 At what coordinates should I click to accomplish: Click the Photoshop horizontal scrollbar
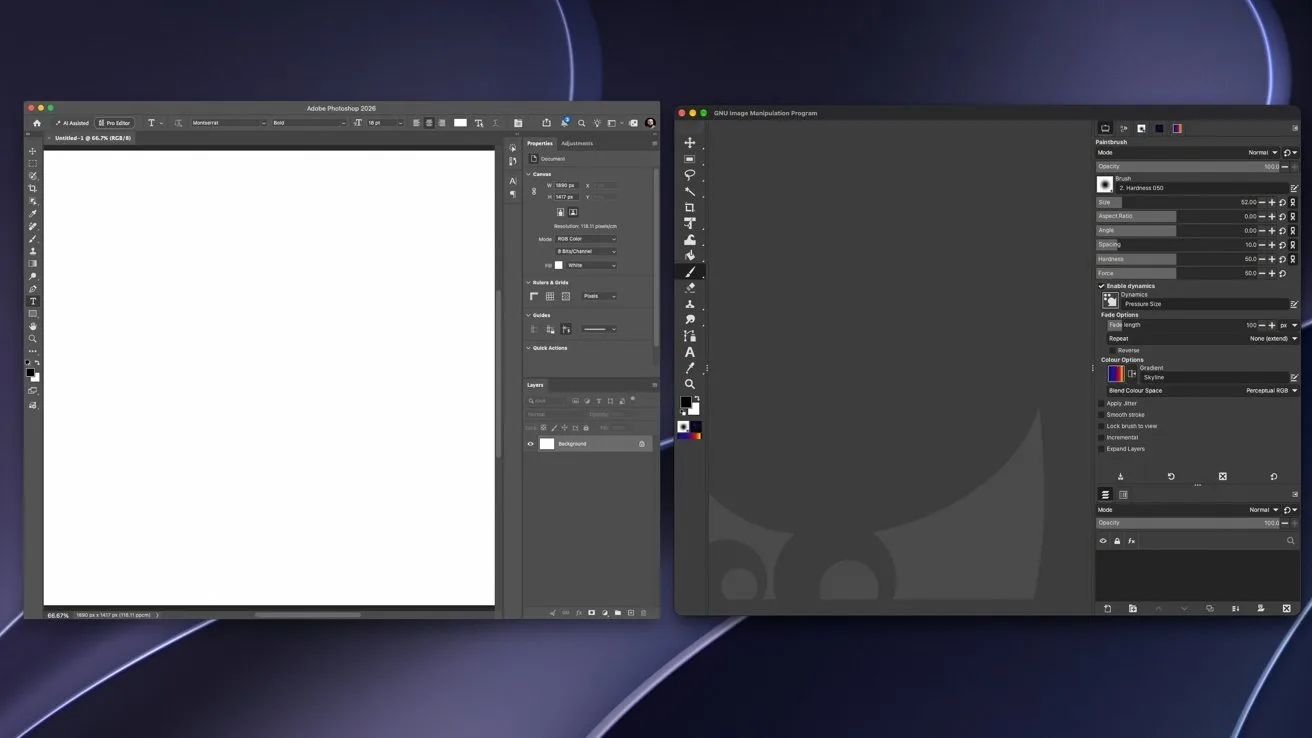pyautogui.click(x=308, y=615)
